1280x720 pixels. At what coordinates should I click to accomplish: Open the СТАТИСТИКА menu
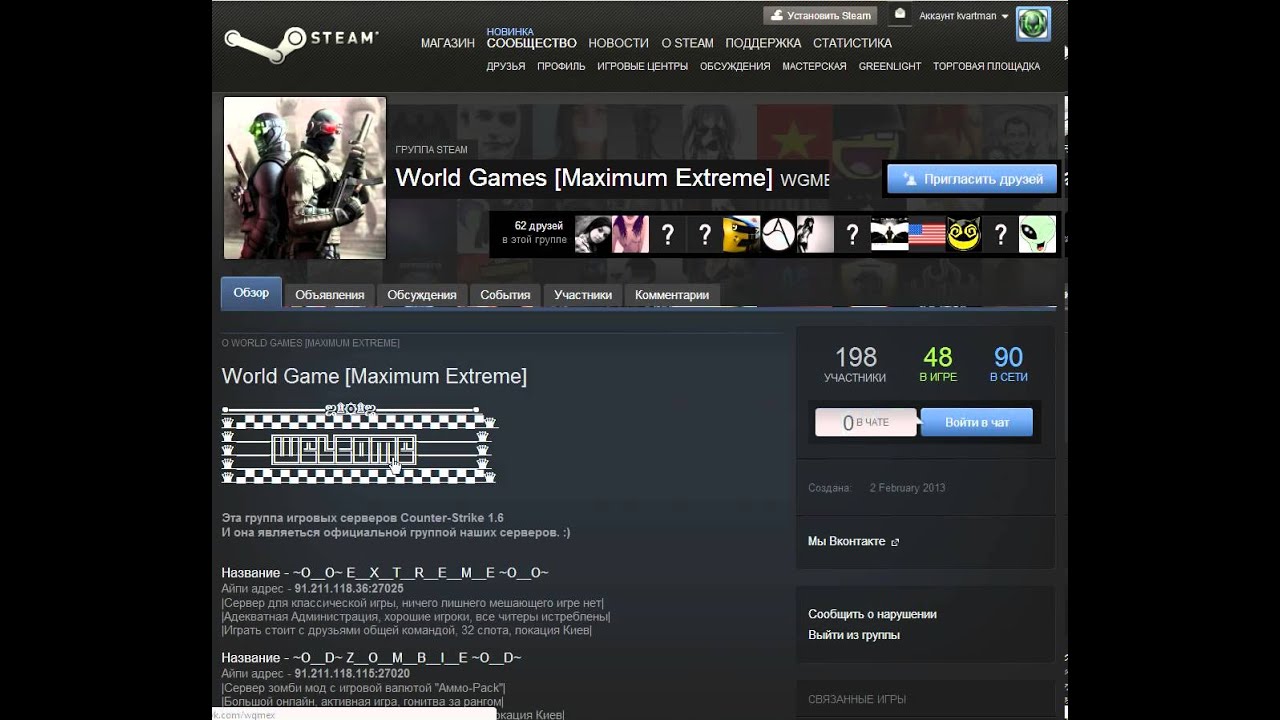(852, 43)
